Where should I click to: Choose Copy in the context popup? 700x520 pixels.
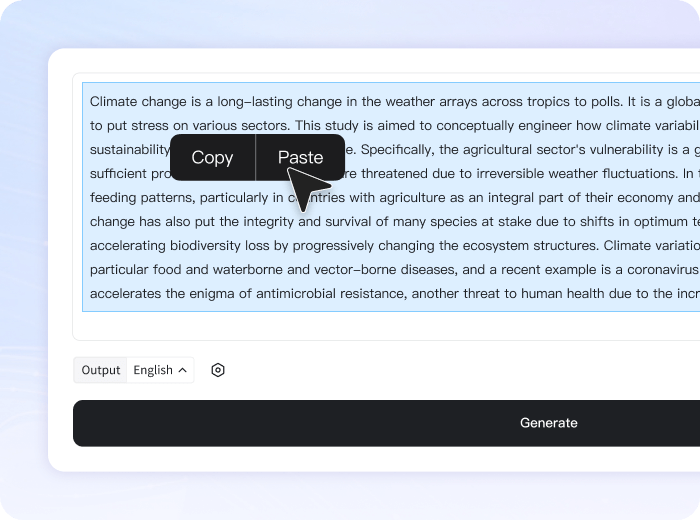tap(212, 157)
